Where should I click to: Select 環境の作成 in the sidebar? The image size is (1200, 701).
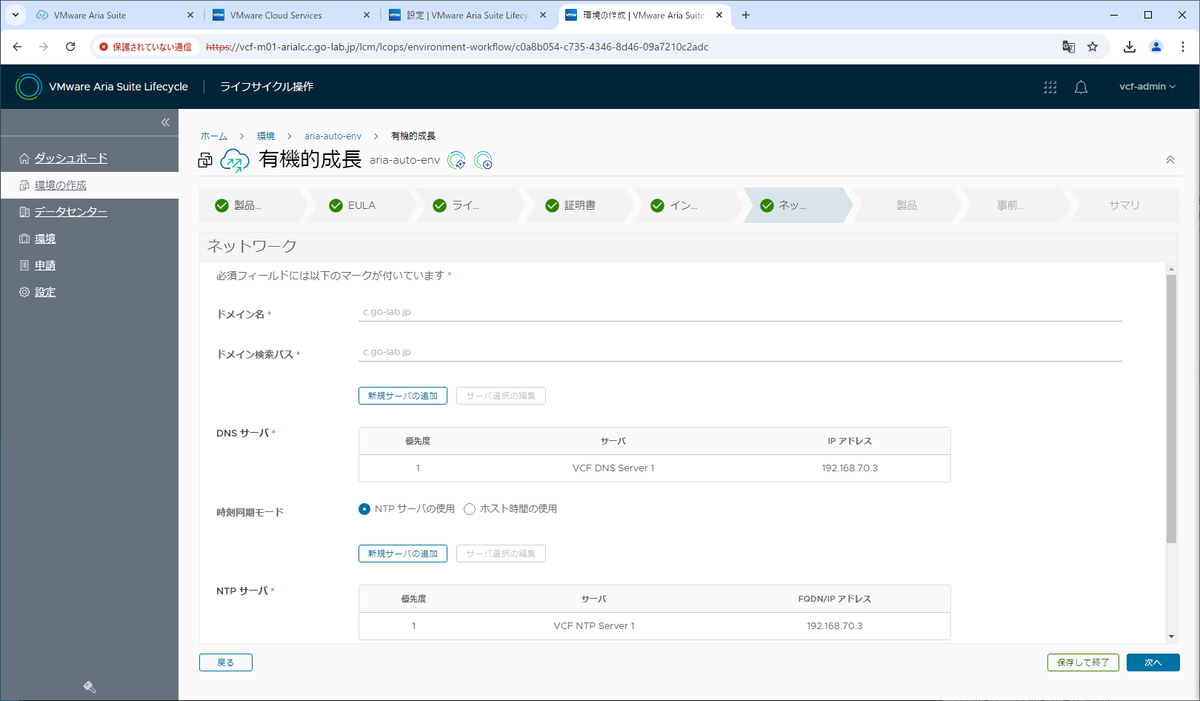tap(60, 185)
